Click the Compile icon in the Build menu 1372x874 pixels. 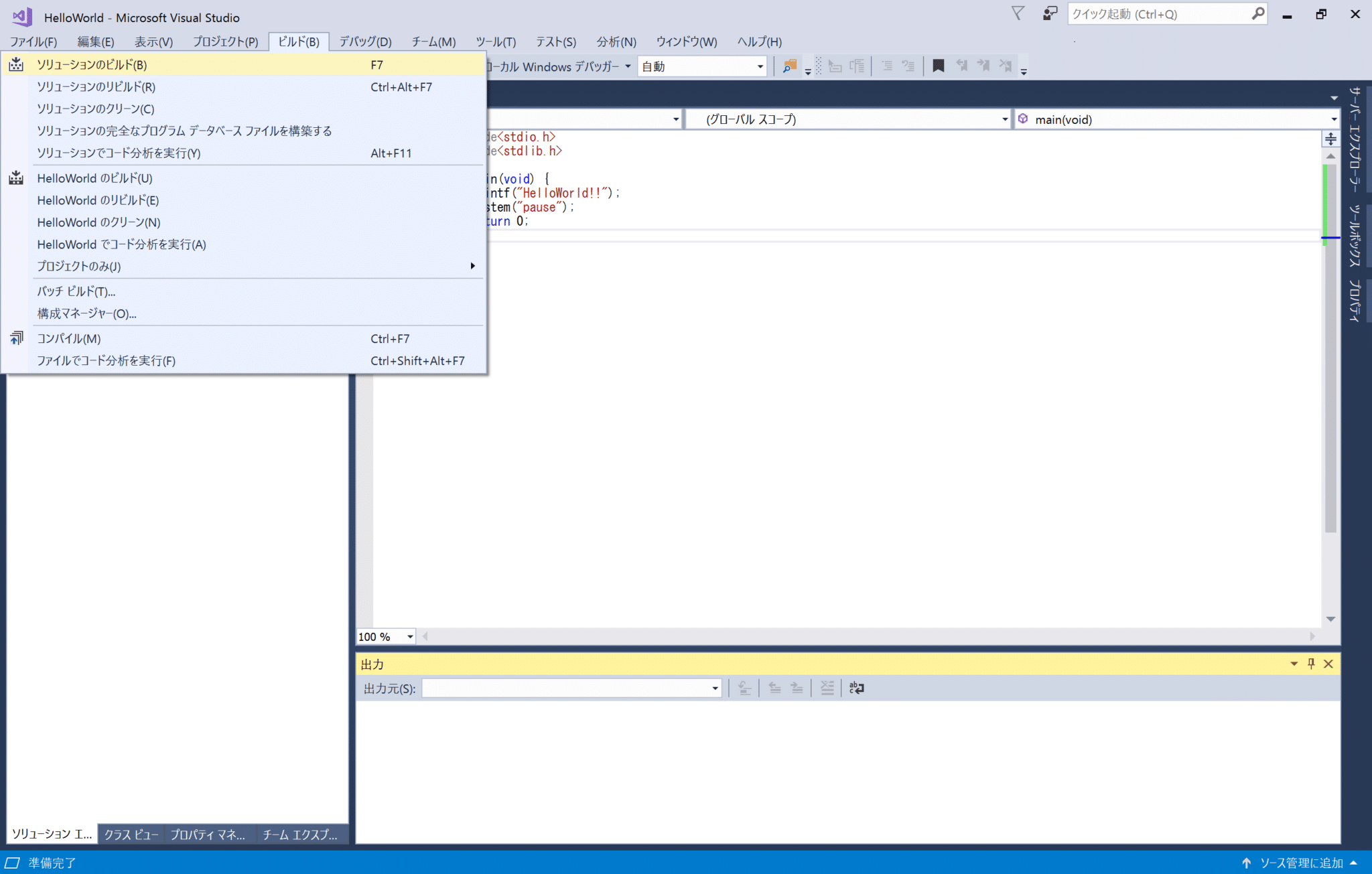click(15, 338)
